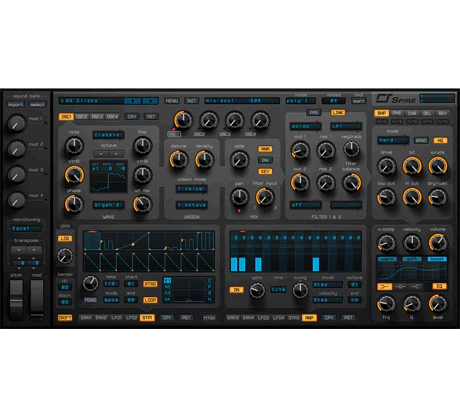Click the octave up arrow in WAVE section
460x416 pixels.
tap(116, 154)
